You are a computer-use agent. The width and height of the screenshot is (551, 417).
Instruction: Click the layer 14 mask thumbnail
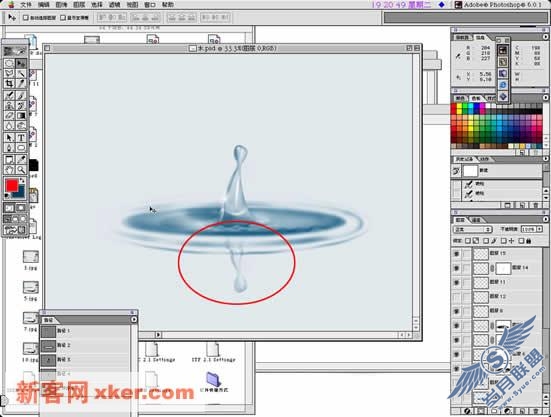pyautogui.click(x=503, y=268)
